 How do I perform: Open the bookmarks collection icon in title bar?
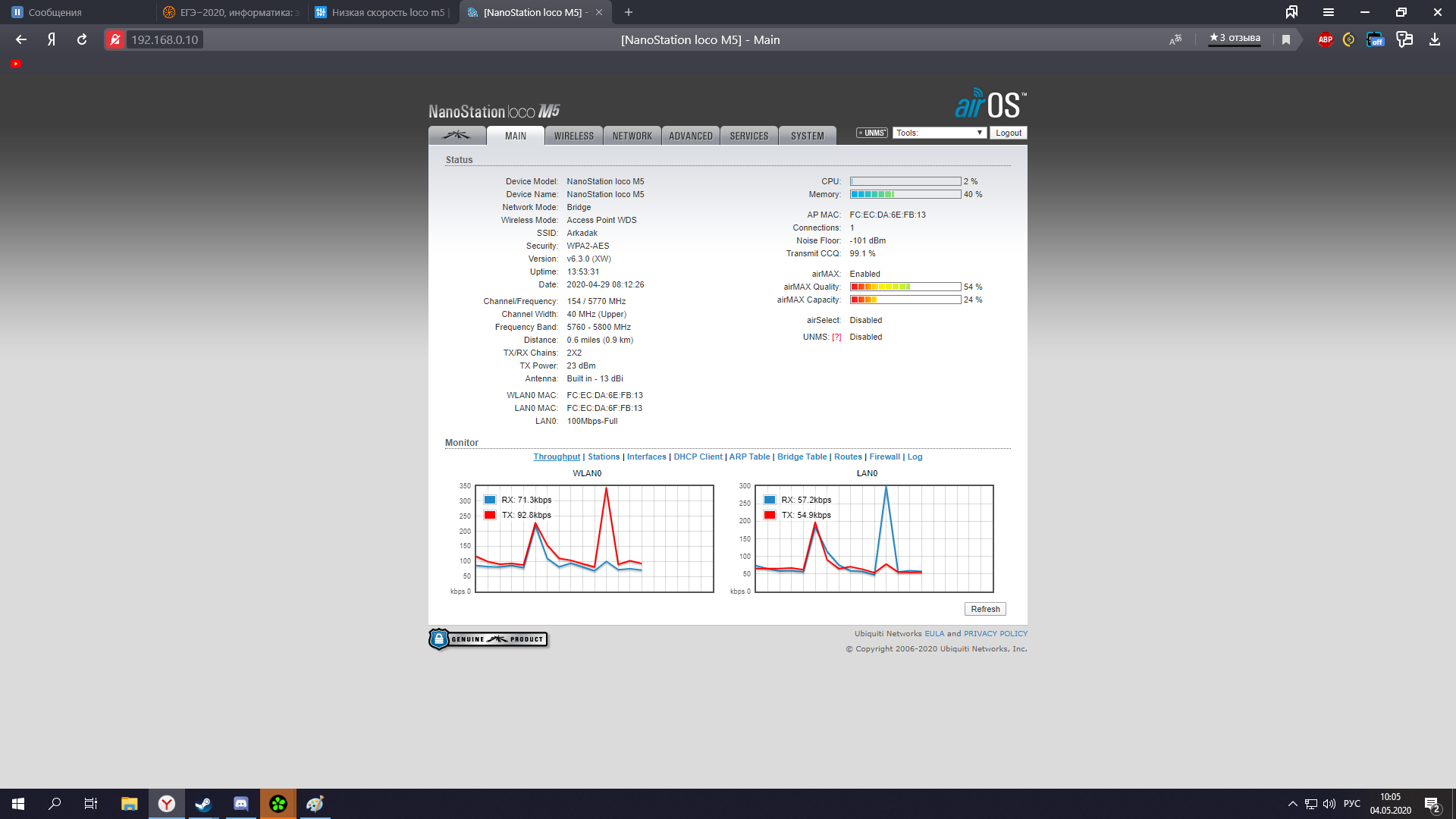[x=1291, y=12]
